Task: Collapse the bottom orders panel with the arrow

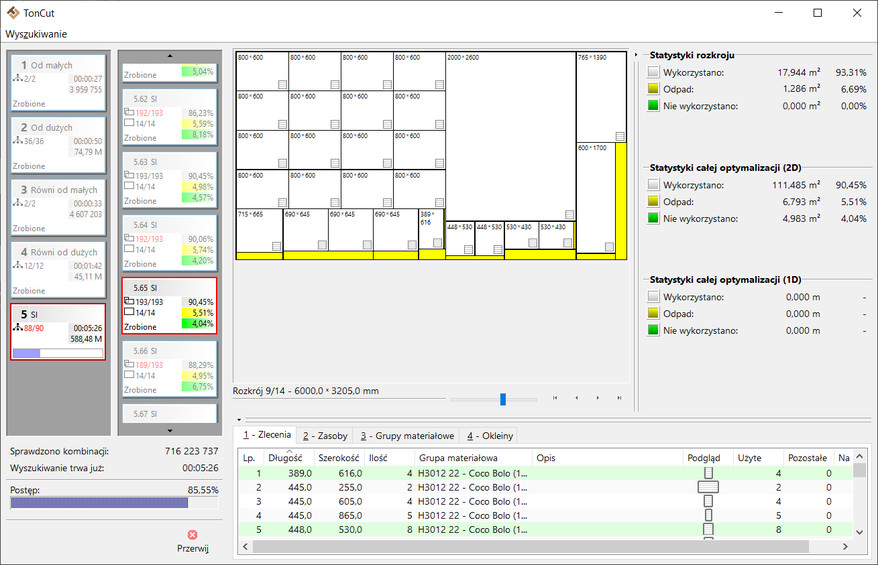Action: click(239, 419)
